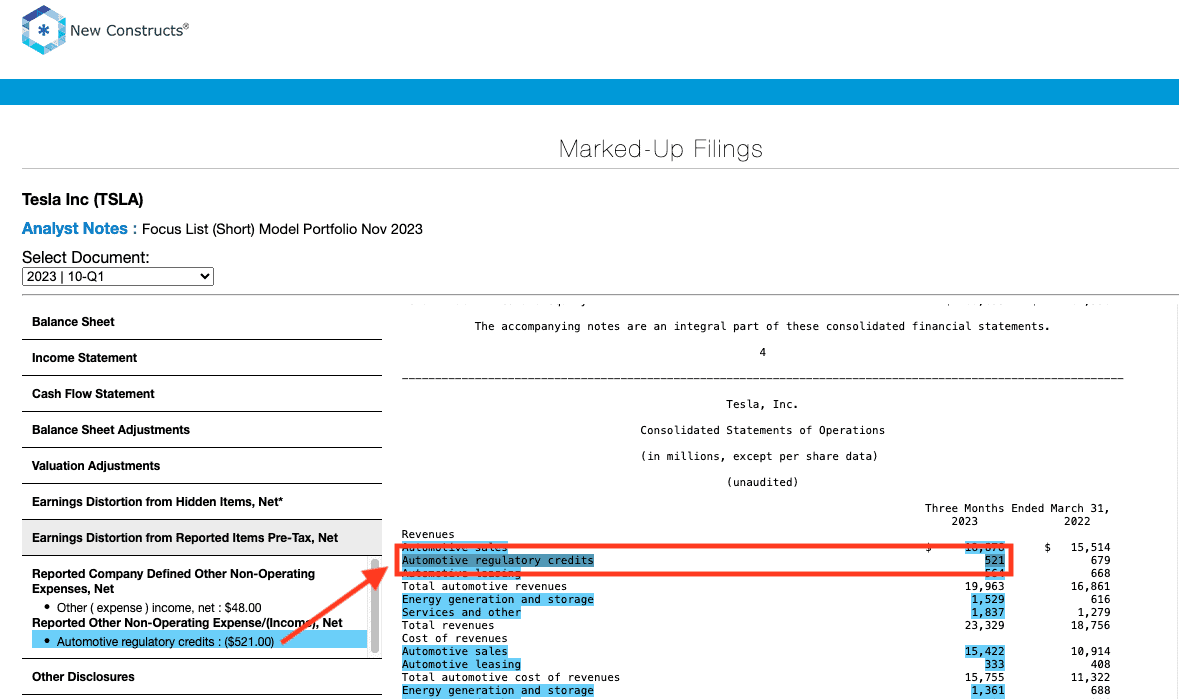Click the highlighted 1,837 value
The height and width of the screenshot is (699, 1179).
click(x=987, y=612)
